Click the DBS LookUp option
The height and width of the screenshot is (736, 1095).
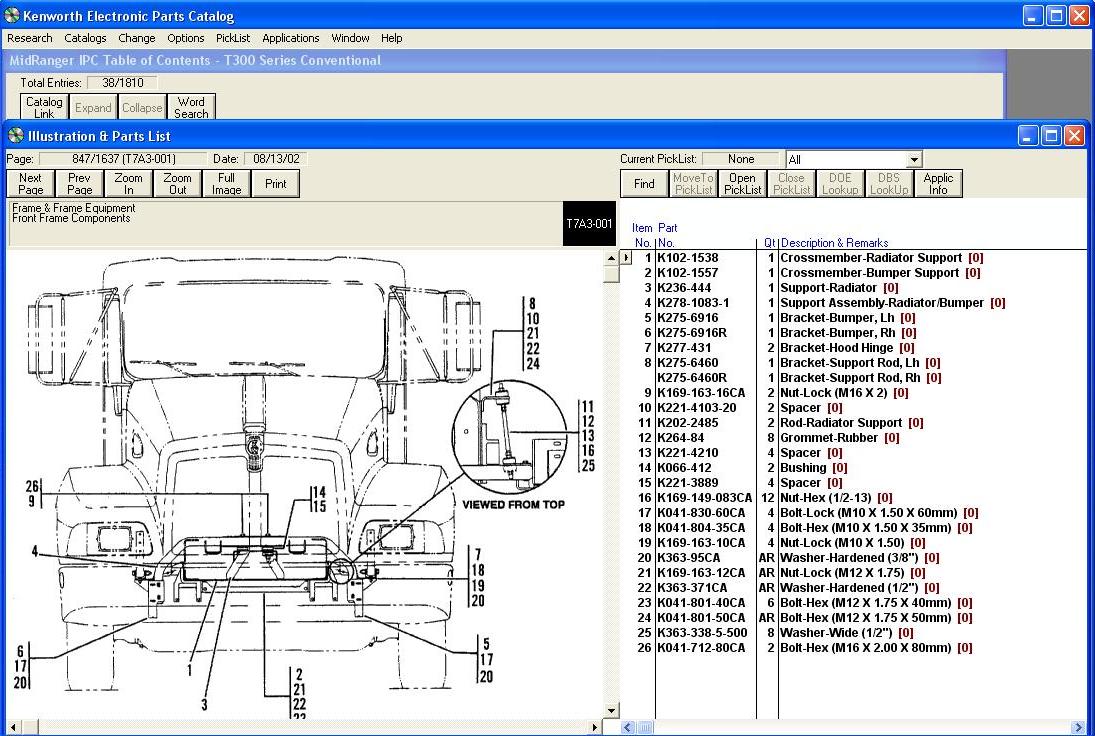click(889, 183)
